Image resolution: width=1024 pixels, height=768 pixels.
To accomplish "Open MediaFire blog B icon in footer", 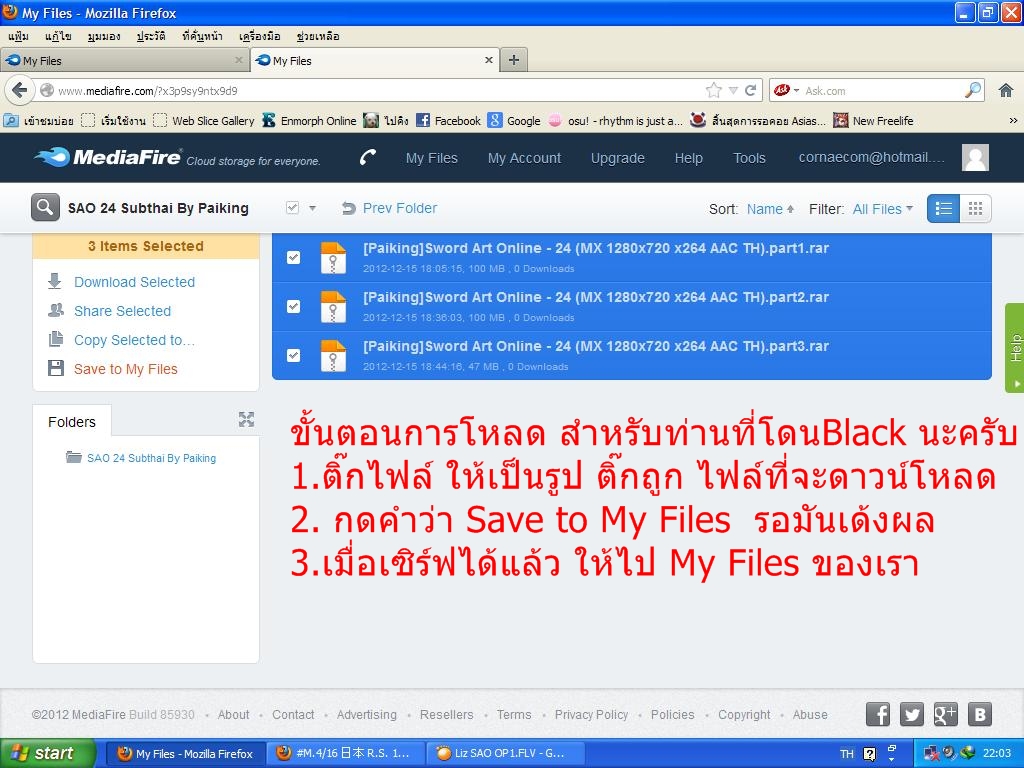I will (x=980, y=714).
